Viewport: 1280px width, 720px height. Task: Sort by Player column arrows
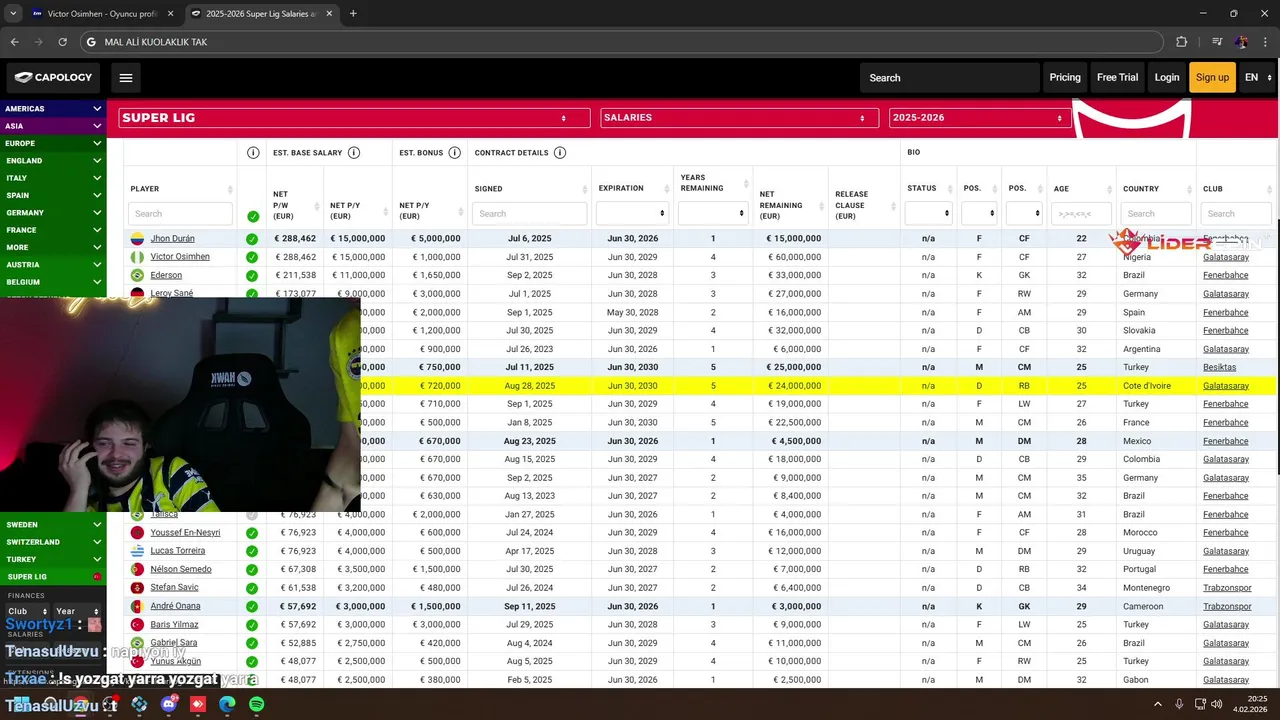tap(231, 189)
